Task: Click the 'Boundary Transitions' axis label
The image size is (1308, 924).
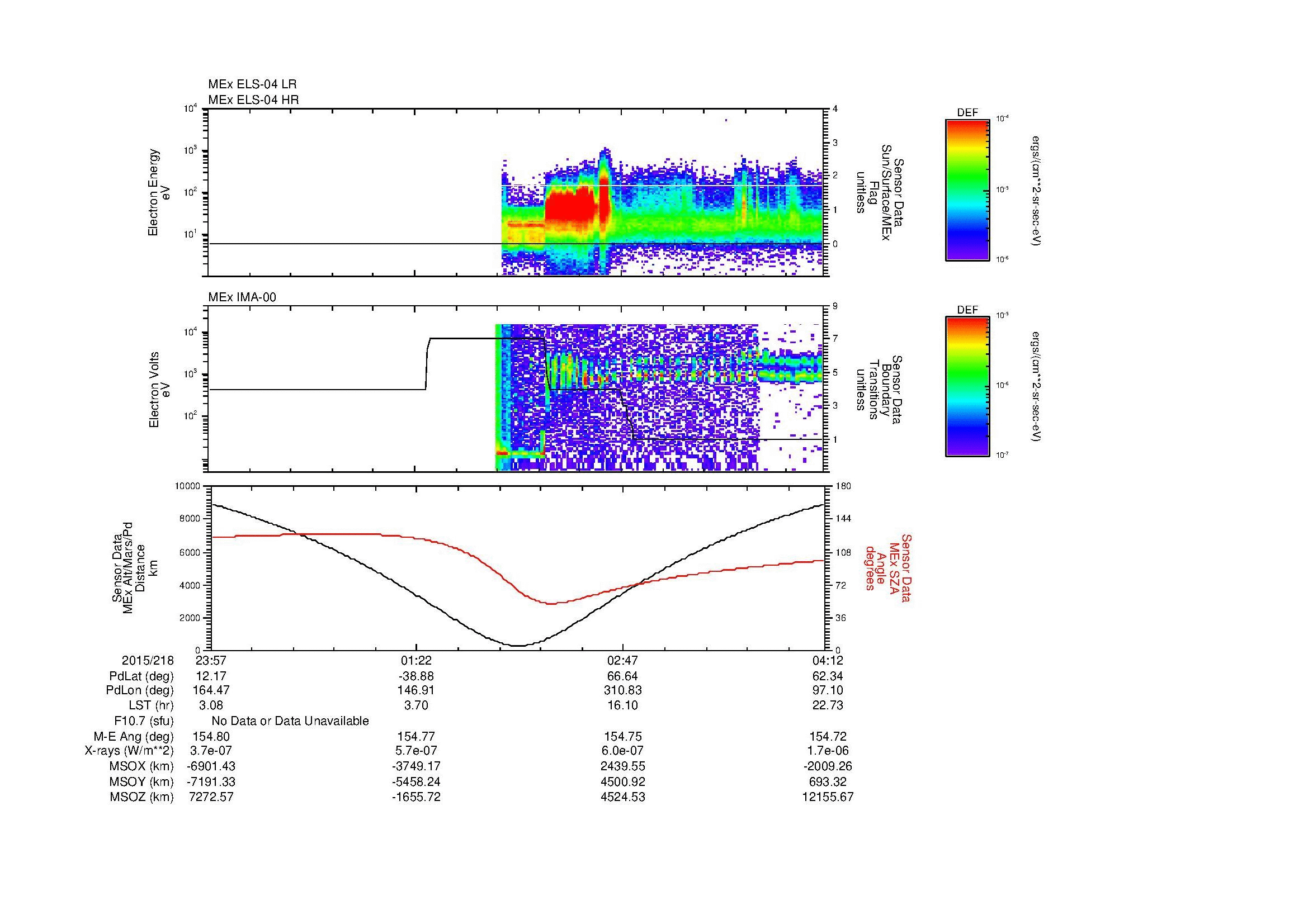Action: pos(879,390)
